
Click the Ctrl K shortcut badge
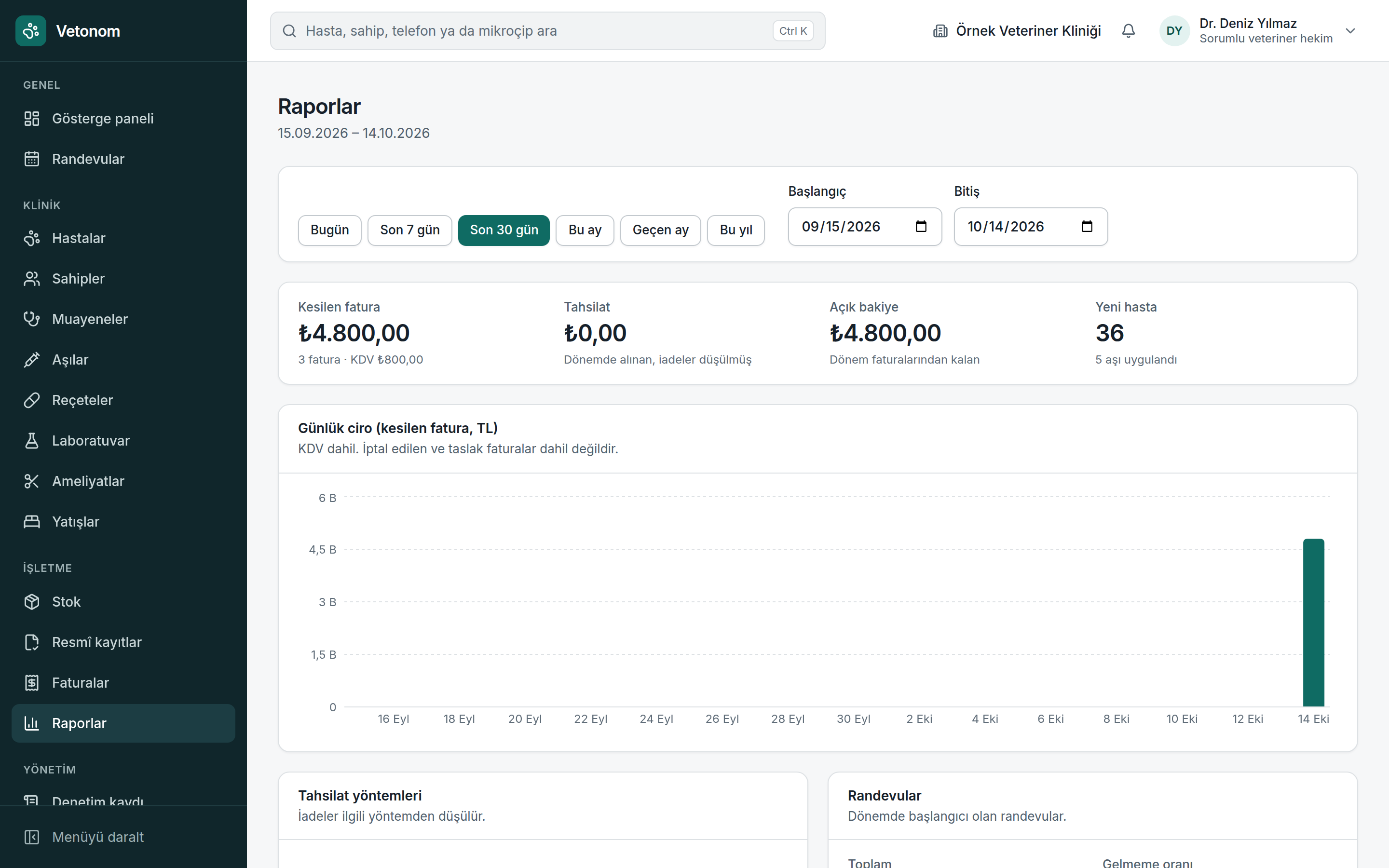(x=793, y=31)
